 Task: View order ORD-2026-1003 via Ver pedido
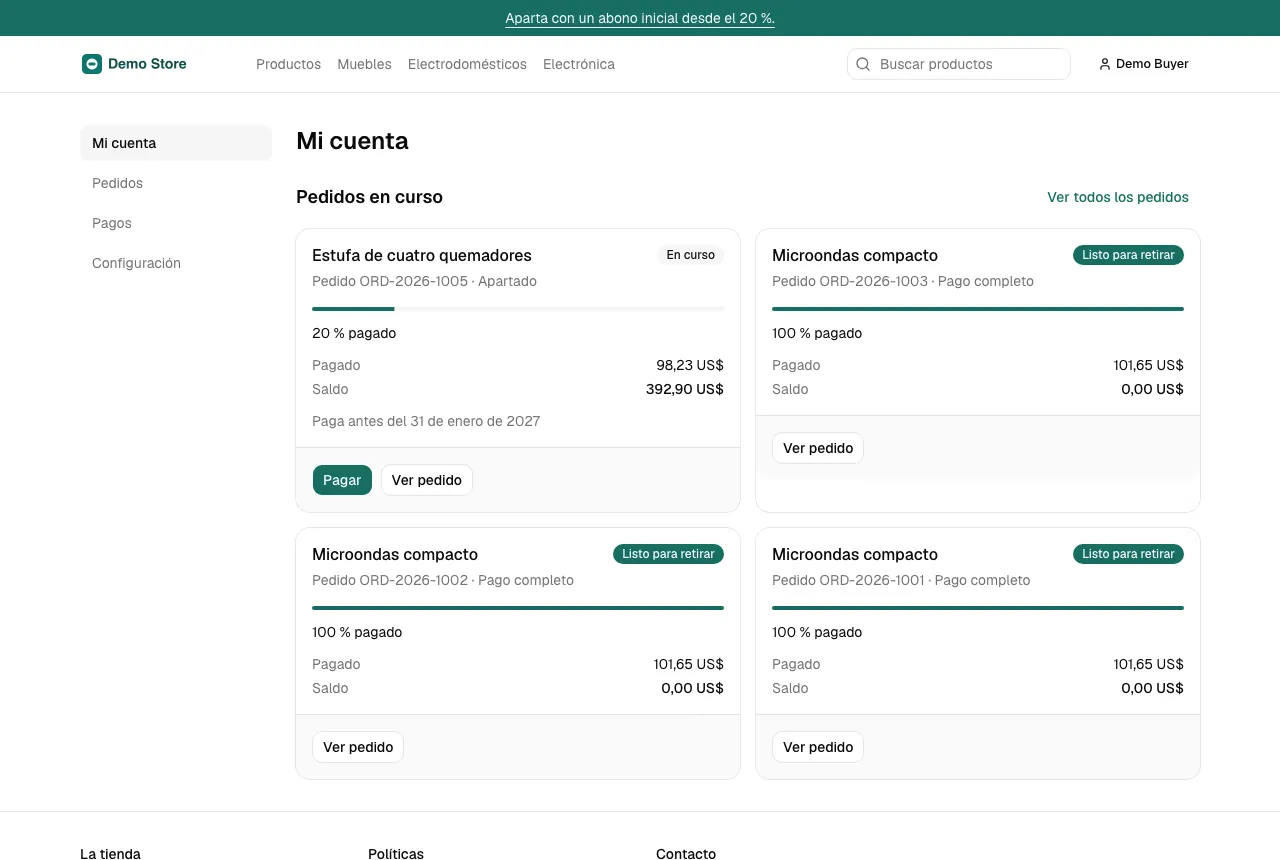818,448
